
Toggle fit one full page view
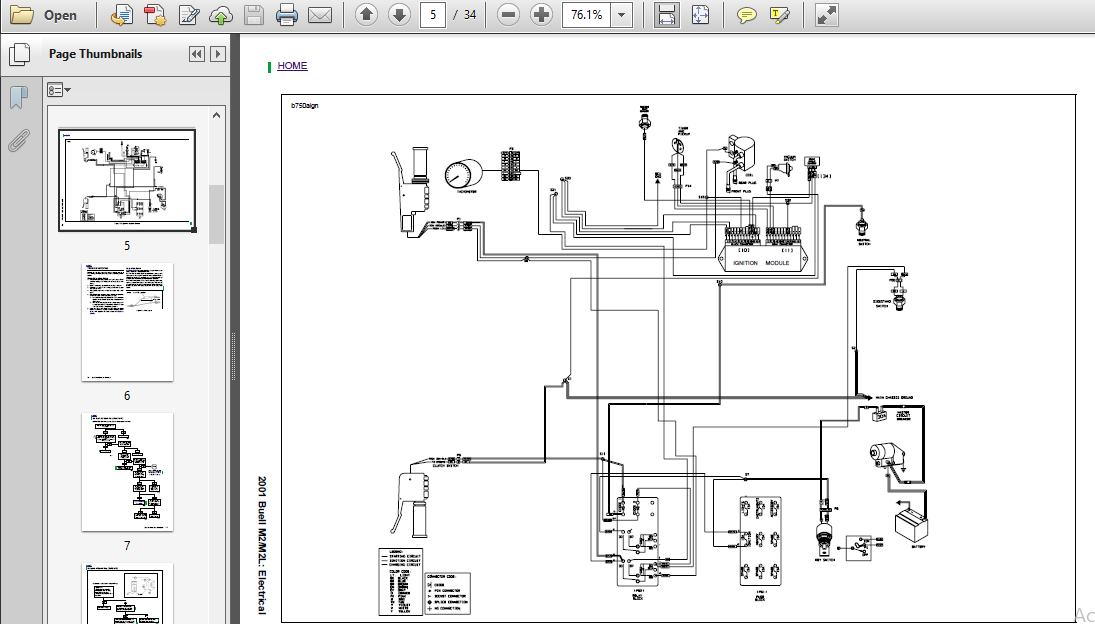(700, 15)
